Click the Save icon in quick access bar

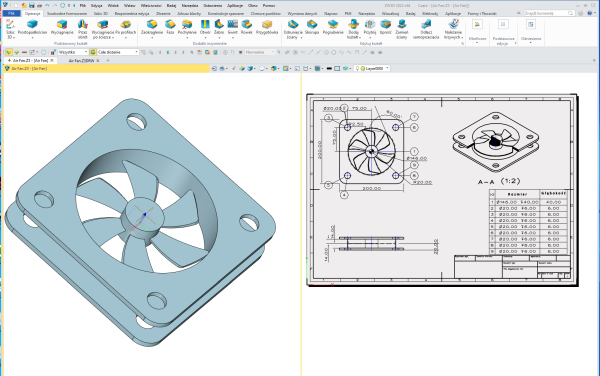coord(31,5)
